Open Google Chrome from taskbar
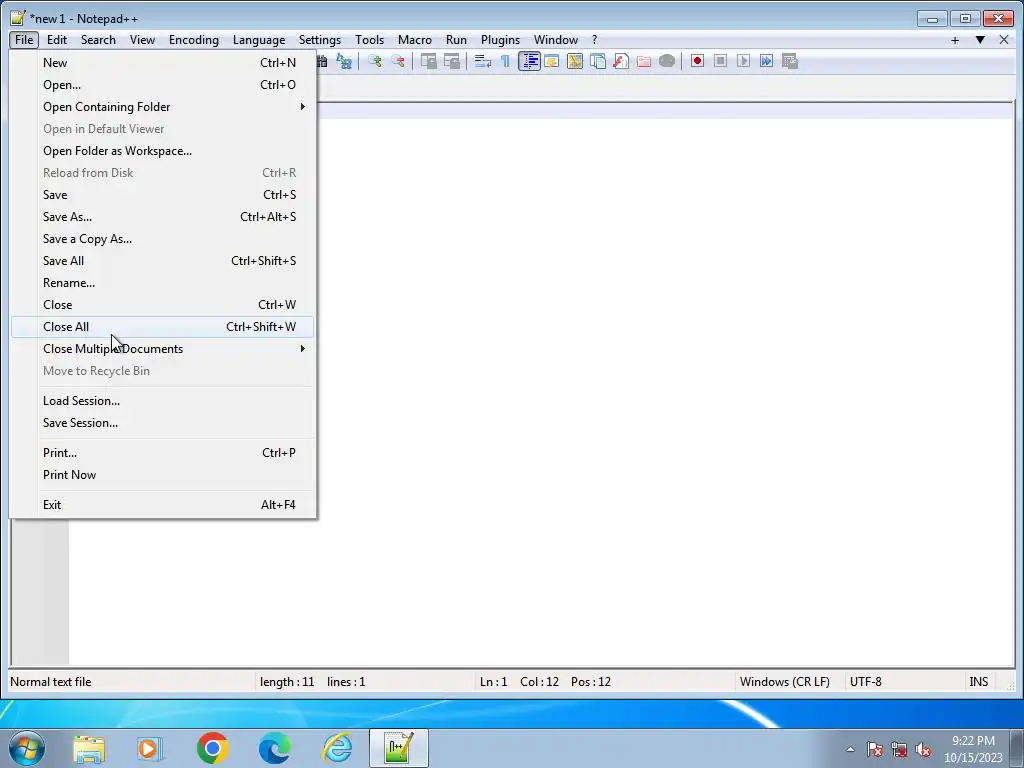The width and height of the screenshot is (1024, 768). [212, 748]
